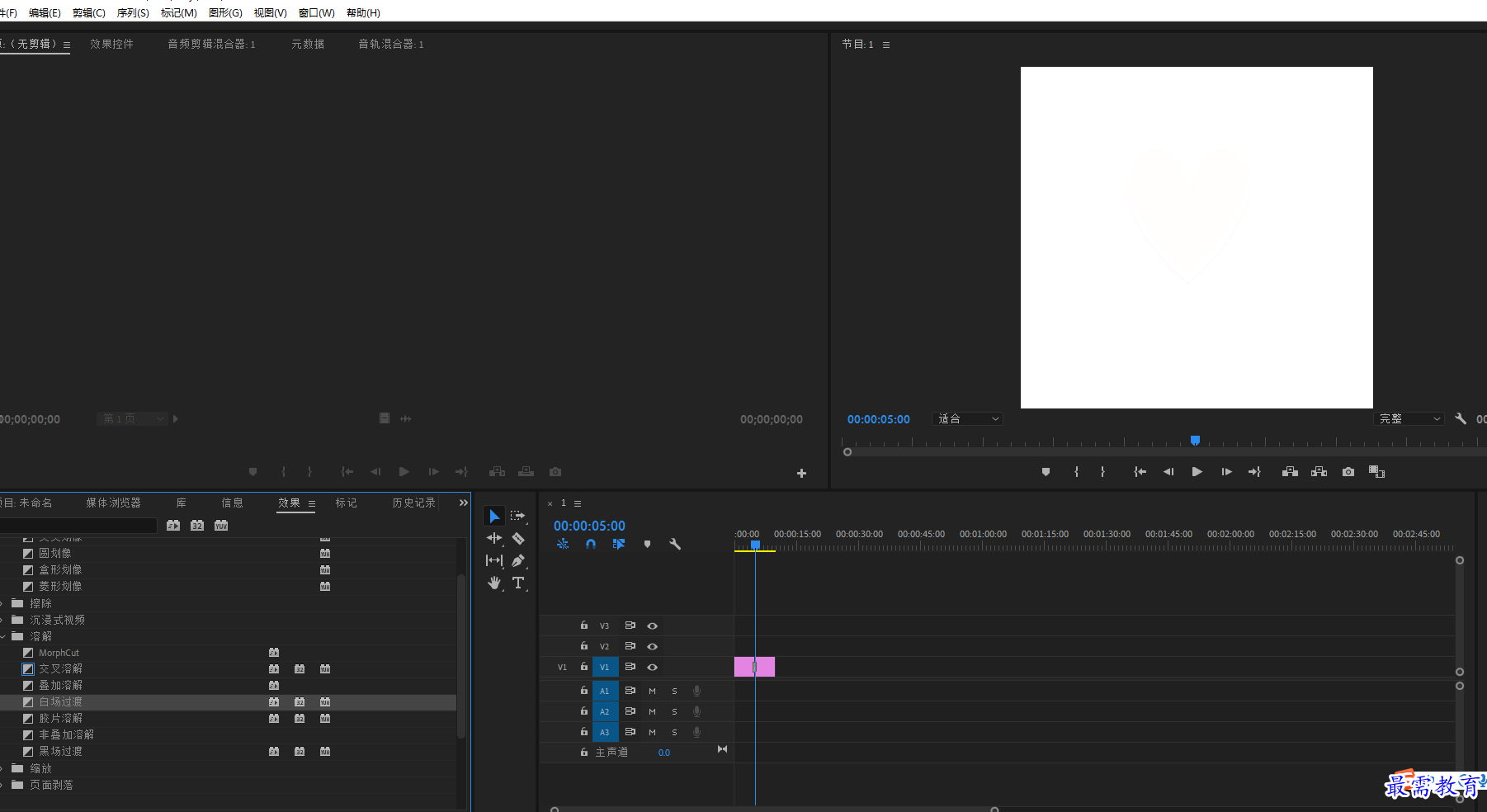Show overflow panel tabs chevron
Viewport: 1487px width, 812px height.
463,503
